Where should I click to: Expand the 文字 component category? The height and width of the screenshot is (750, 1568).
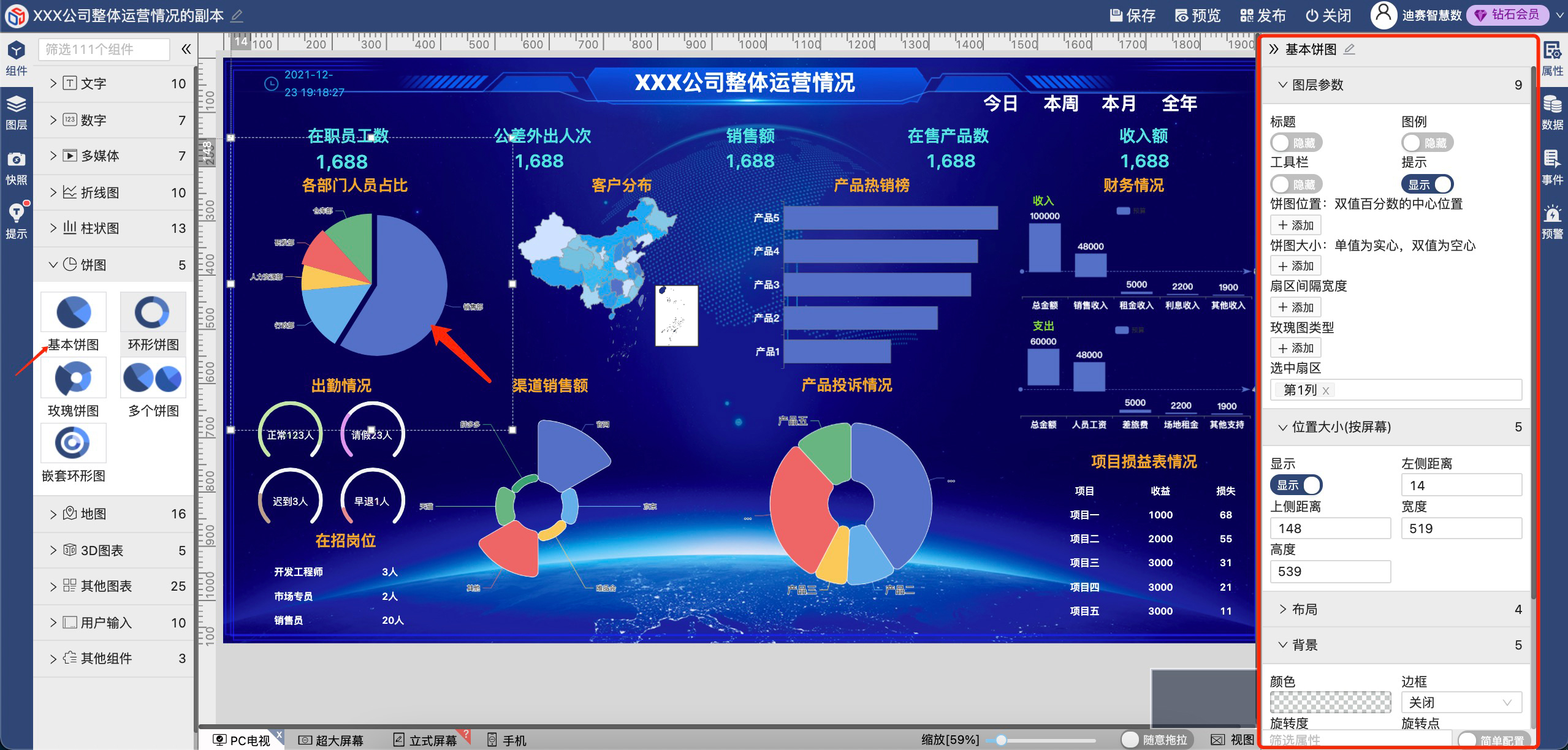114,83
